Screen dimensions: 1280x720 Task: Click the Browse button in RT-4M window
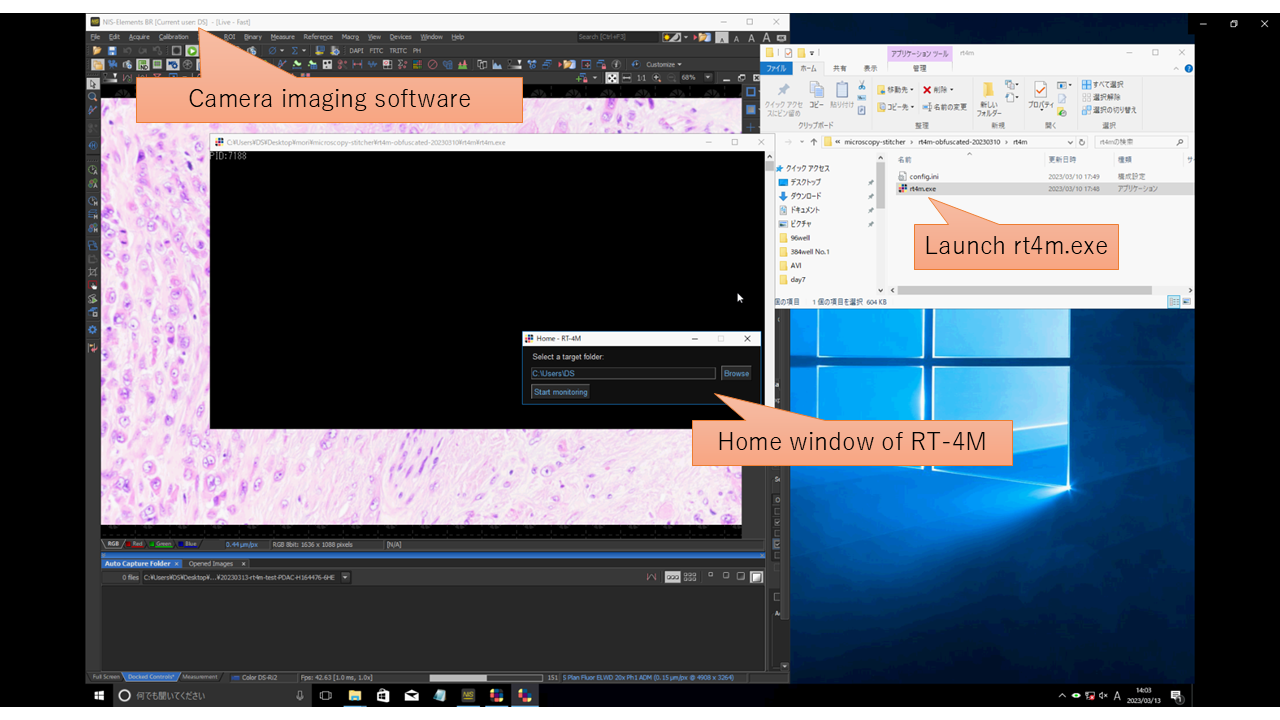click(x=736, y=373)
